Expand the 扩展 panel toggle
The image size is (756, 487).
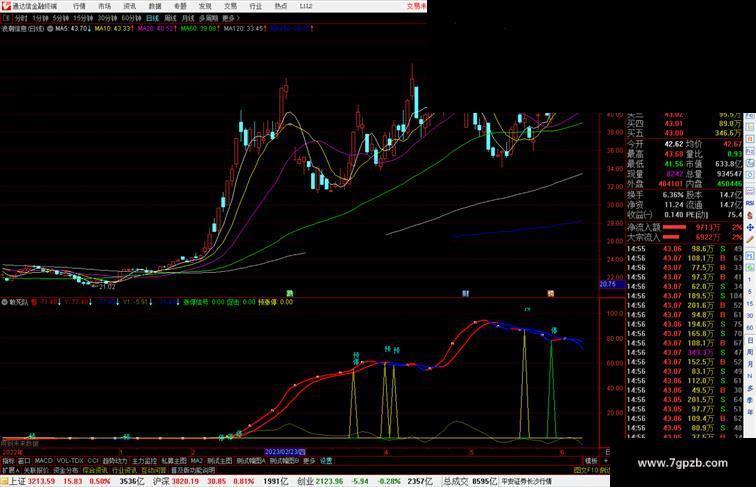(11, 470)
